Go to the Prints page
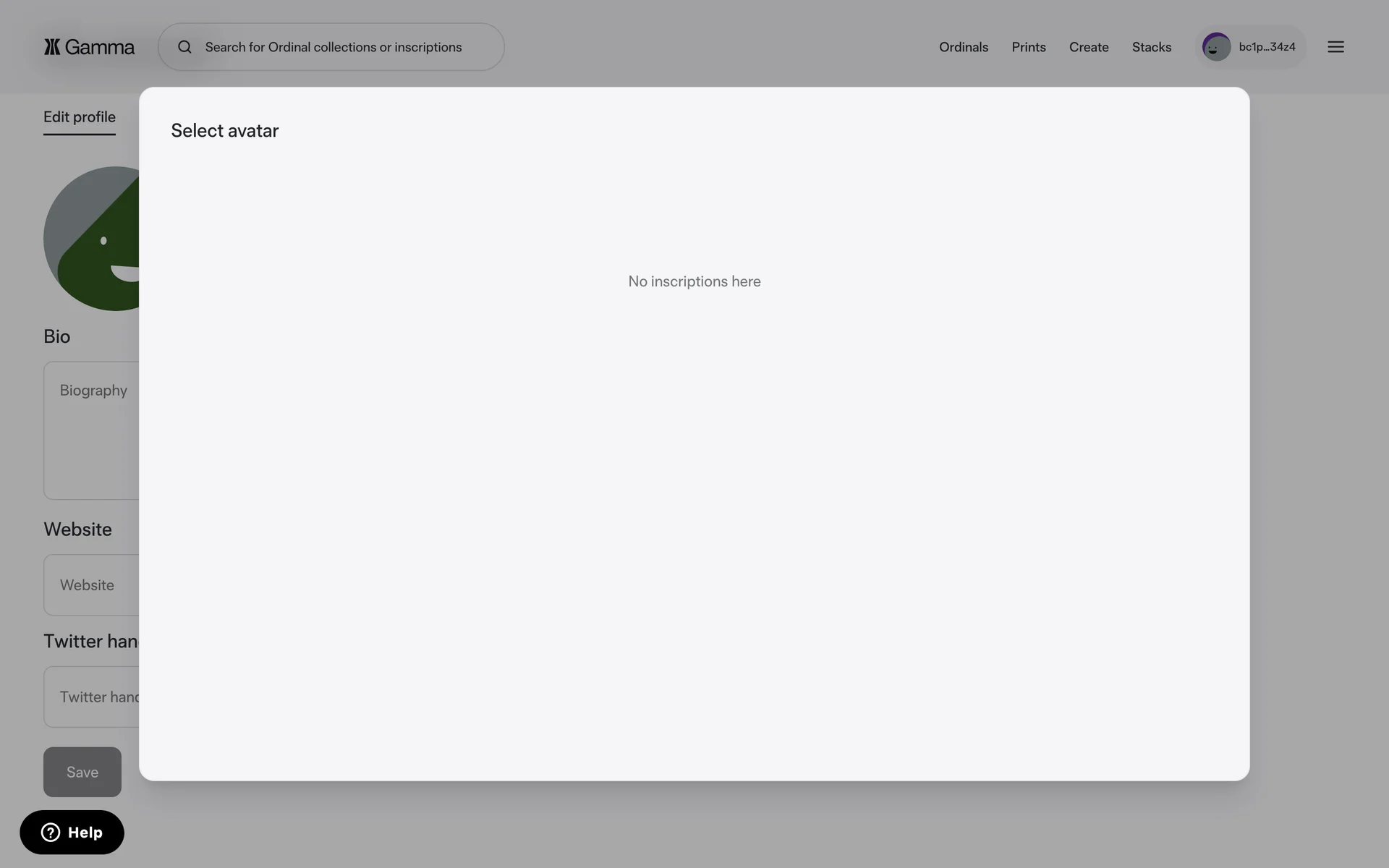Viewport: 1389px width, 868px height. 1028,47
